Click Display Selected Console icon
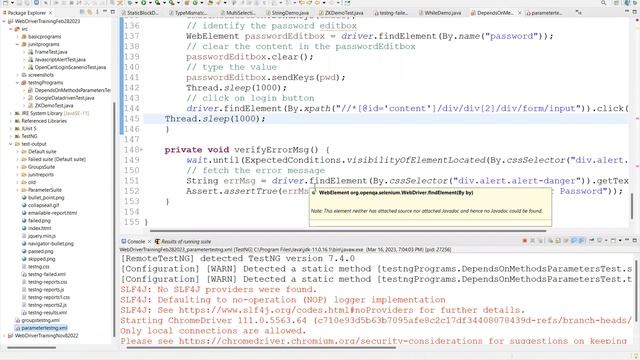This screenshot has height=360, width=640. (600, 241)
